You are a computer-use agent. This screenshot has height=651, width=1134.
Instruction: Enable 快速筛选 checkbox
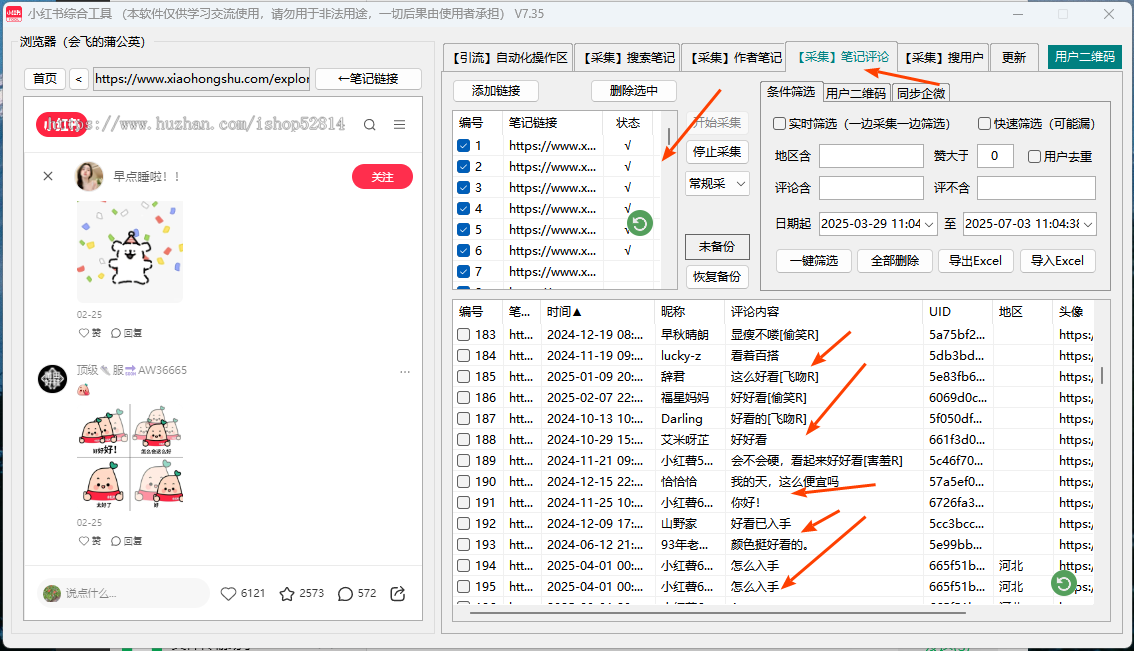(984, 124)
